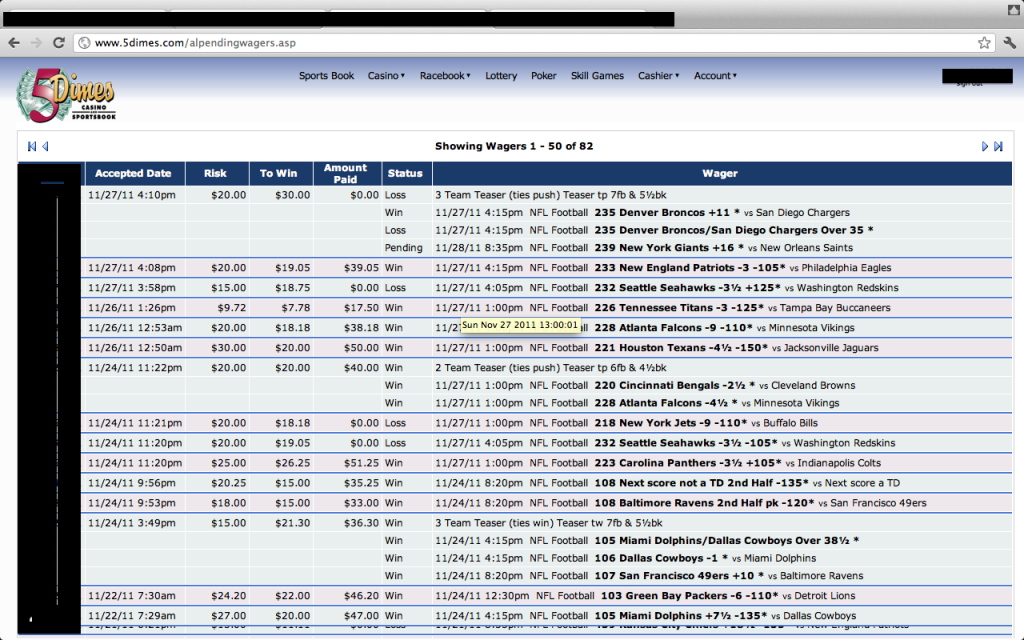This screenshot has height=640, width=1024.
Task: Select Carolina Panthers -3½ +105 wager
Action: tap(658, 463)
